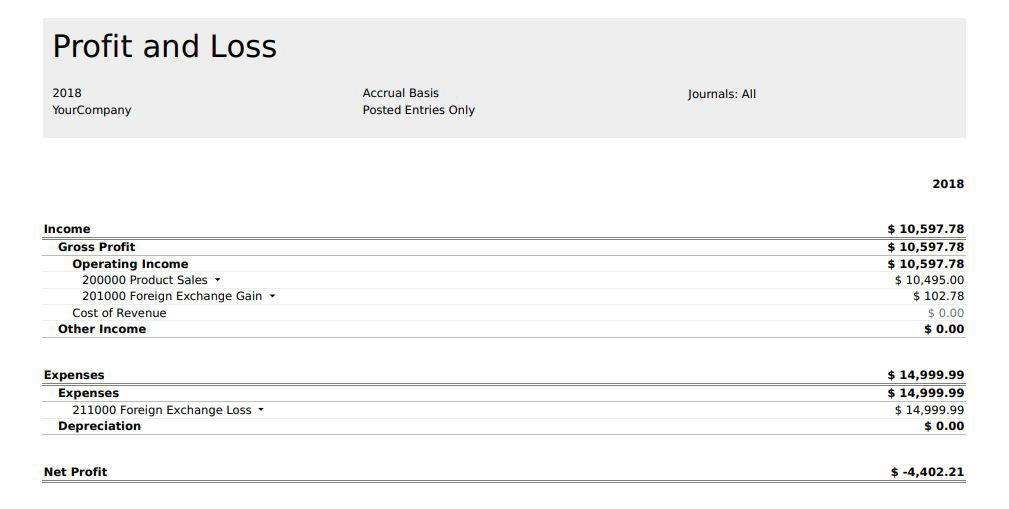Select the Net Profit row label
This screenshot has width=1009, height=509.
[75, 472]
